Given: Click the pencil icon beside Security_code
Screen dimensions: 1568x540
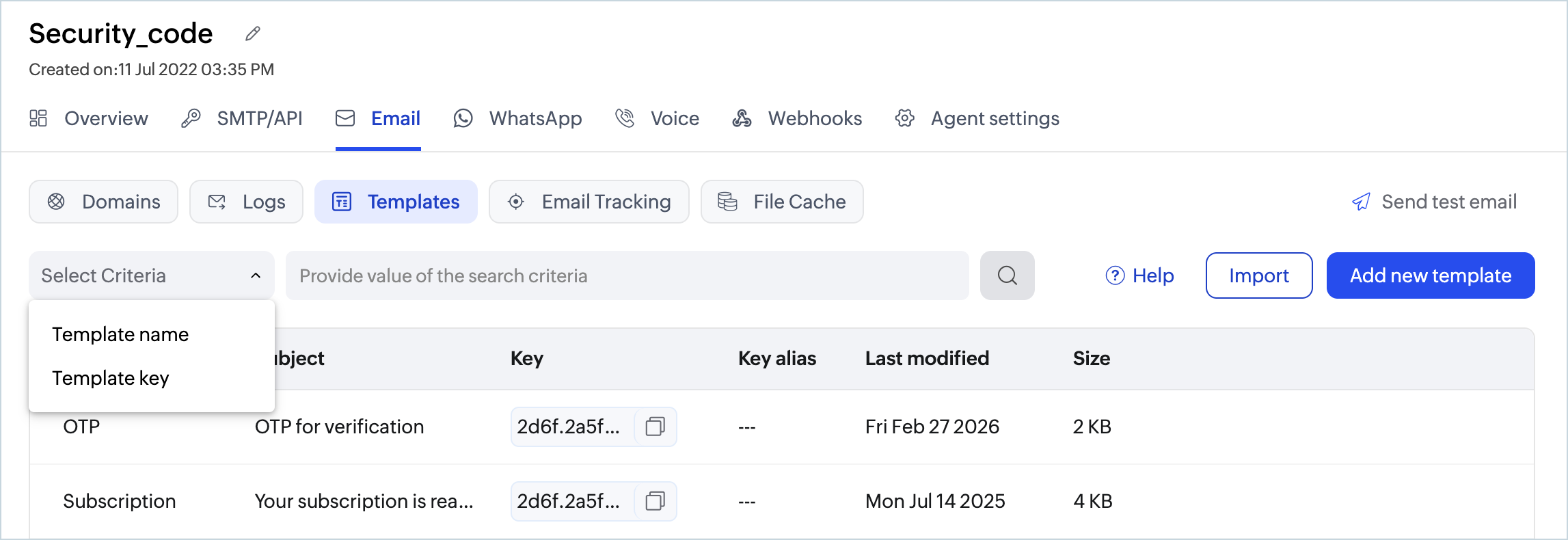Looking at the screenshot, I should 253,33.
